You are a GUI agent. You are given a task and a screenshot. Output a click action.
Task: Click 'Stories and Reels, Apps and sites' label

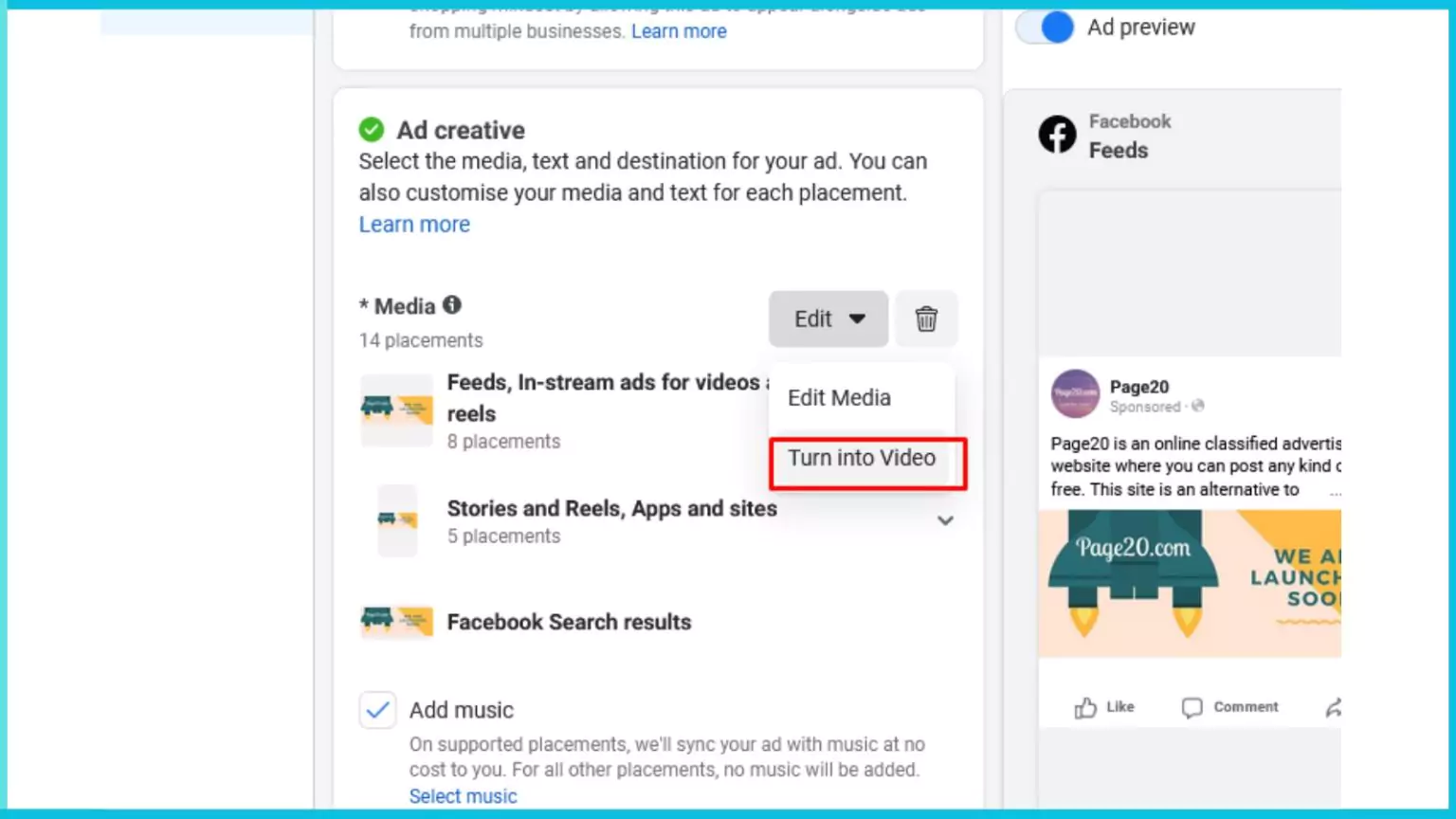[611, 509]
